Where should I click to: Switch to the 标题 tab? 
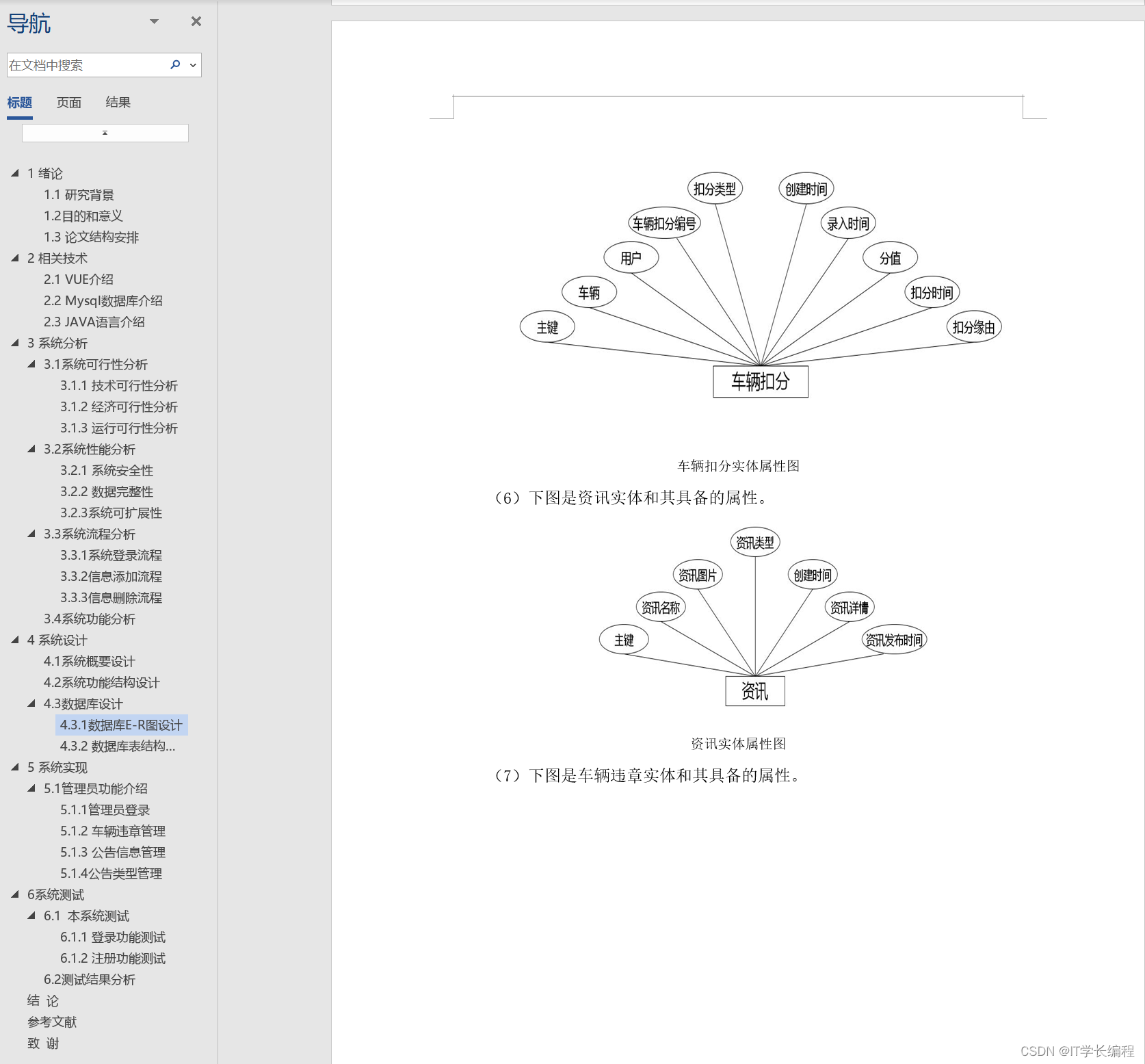20,103
